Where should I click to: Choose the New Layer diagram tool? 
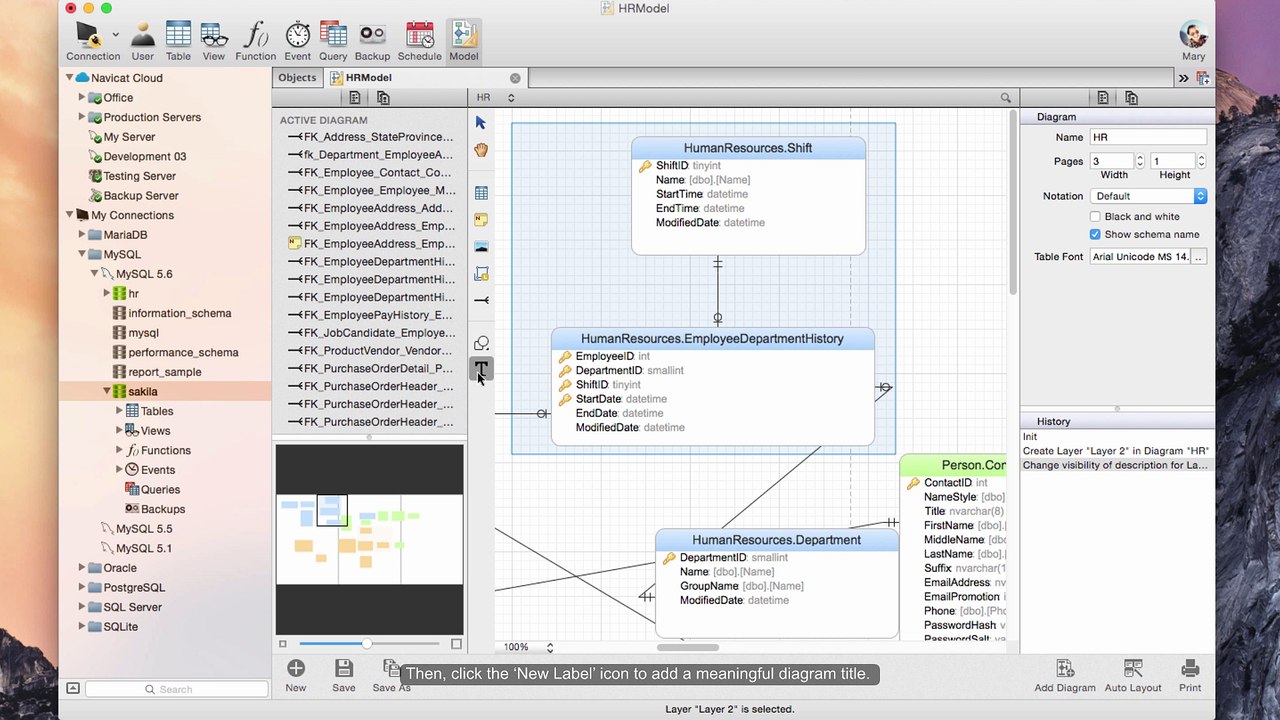click(481, 273)
